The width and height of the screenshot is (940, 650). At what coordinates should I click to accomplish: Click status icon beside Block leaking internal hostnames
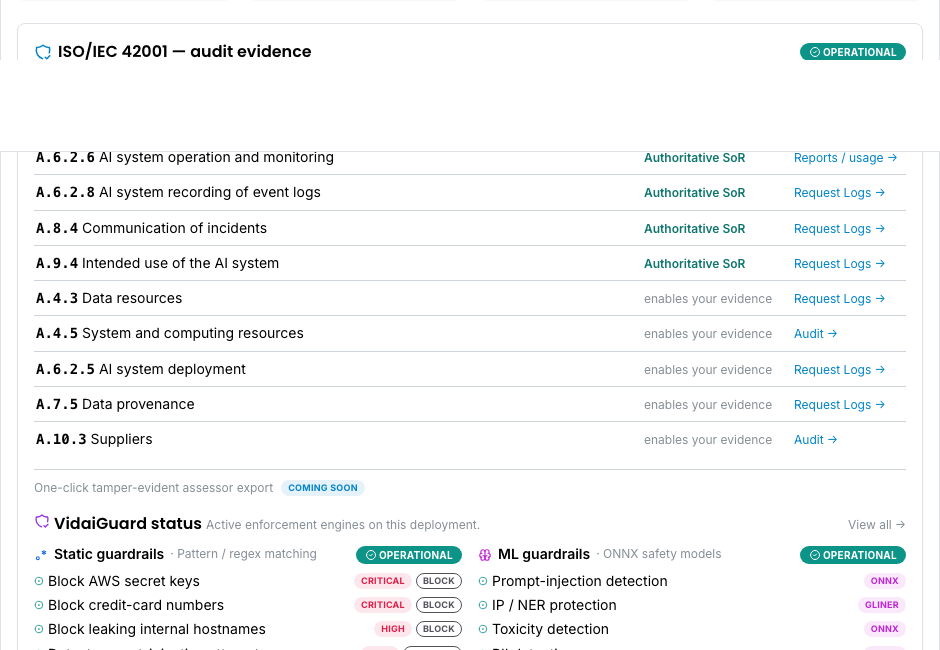tap(39, 629)
